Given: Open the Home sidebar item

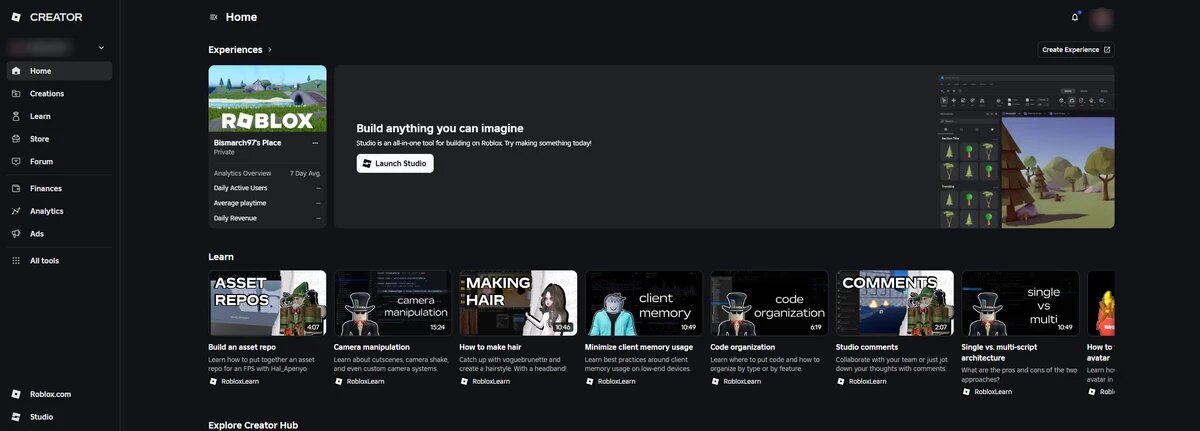Looking at the screenshot, I should pos(59,71).
